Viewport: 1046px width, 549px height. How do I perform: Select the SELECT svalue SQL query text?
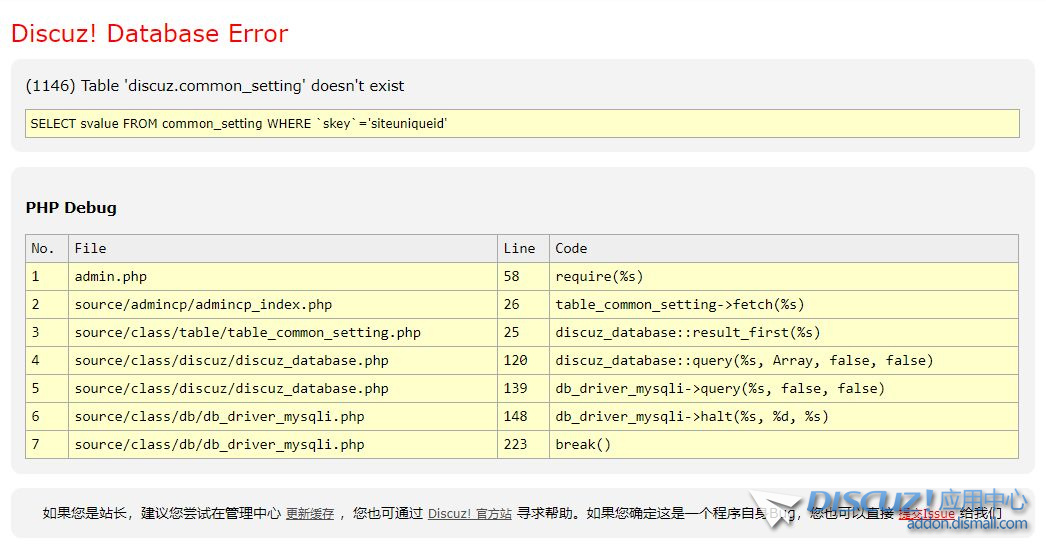coord(239,123)
